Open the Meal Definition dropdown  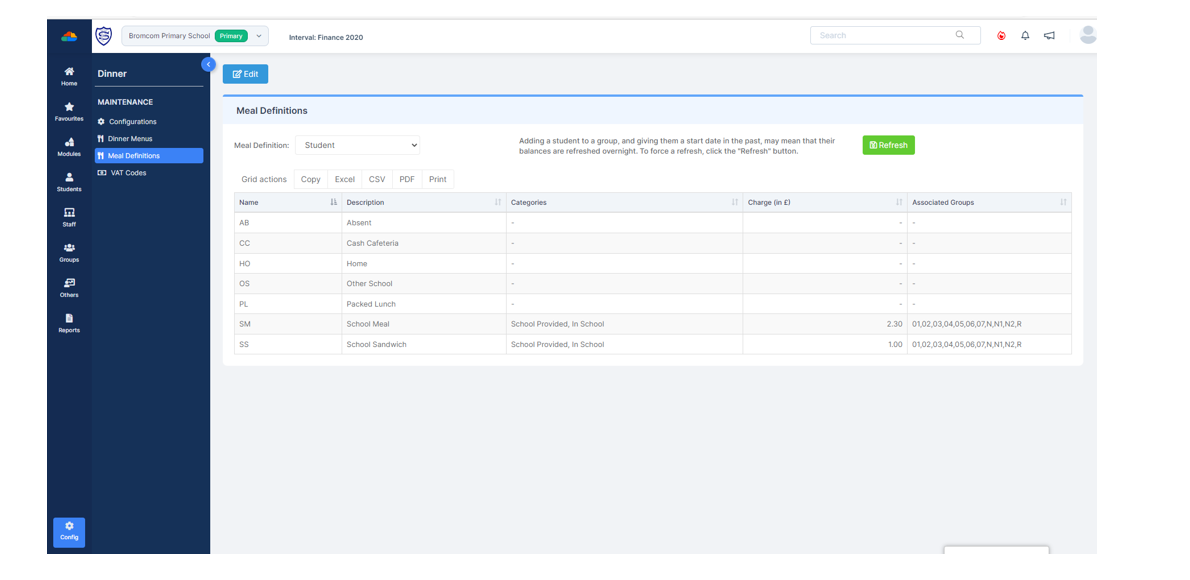(x=357, y=145)
